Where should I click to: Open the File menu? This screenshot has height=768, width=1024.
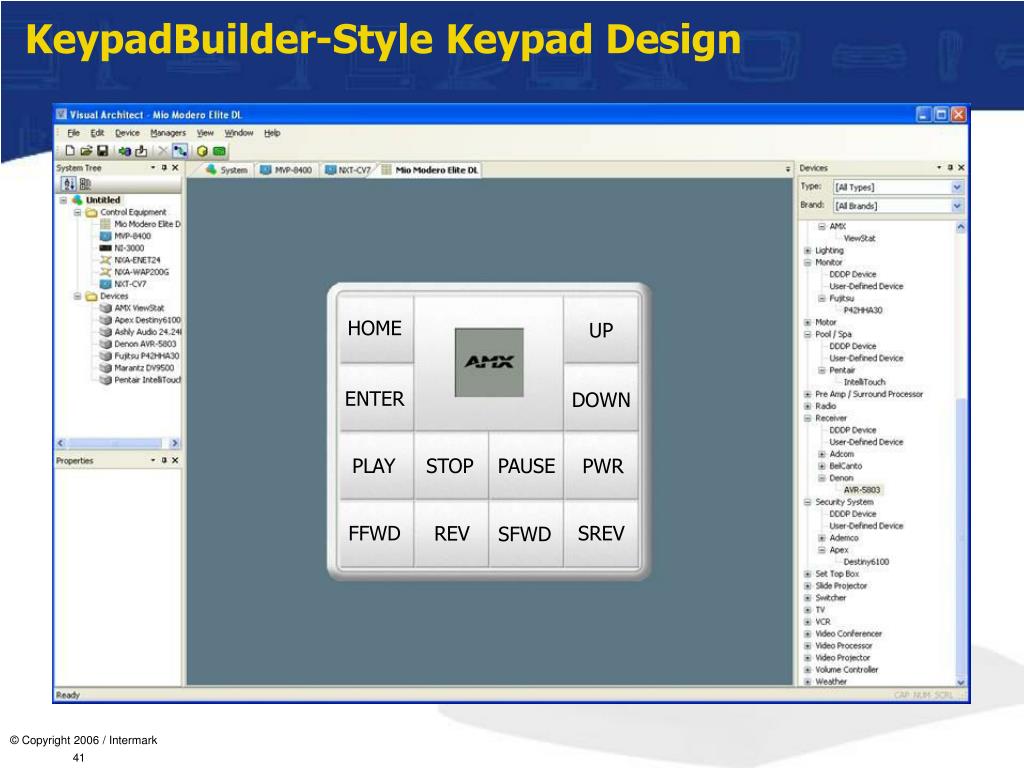pos(74,133)
